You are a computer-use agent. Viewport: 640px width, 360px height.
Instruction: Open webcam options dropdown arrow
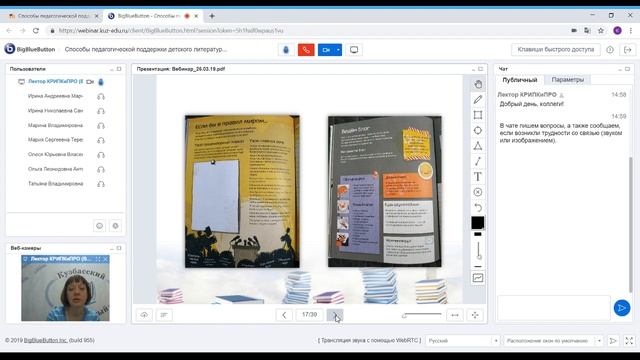pos(338,50)
